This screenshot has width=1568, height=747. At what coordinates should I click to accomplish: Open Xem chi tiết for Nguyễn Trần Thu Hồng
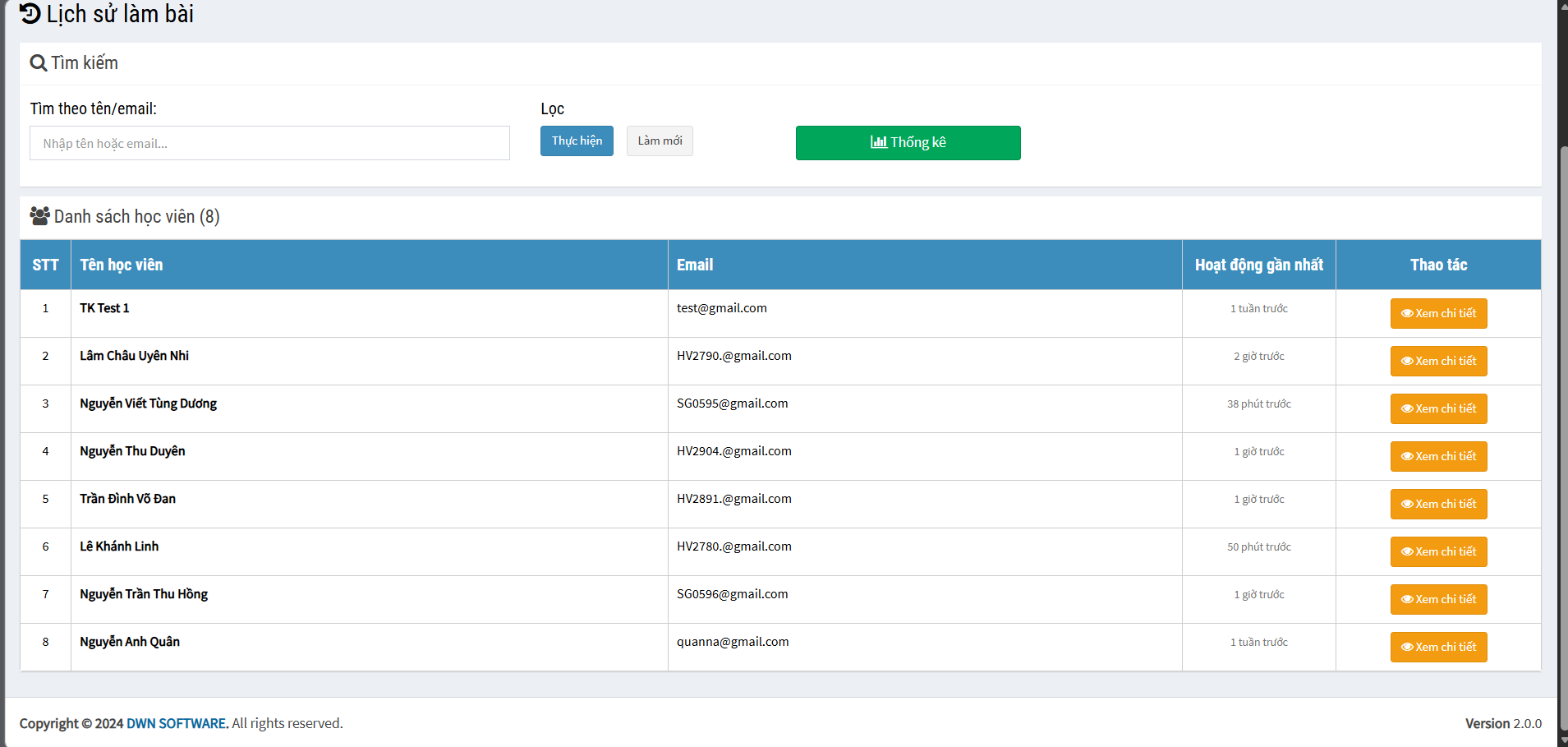(1438, 599)
